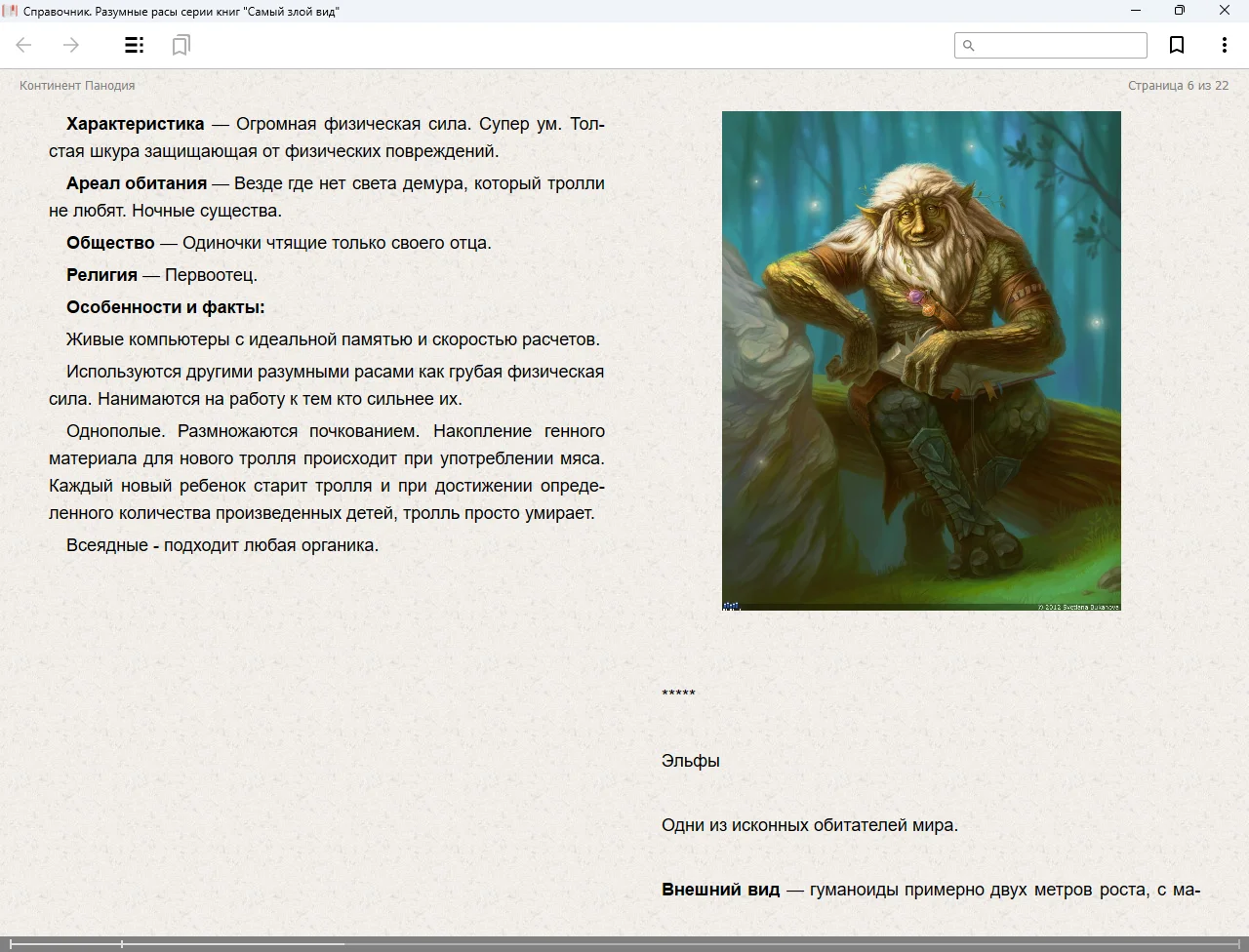Click the chapter marker on progress bar
1249x952 pixels.
(x=122, y=943)
